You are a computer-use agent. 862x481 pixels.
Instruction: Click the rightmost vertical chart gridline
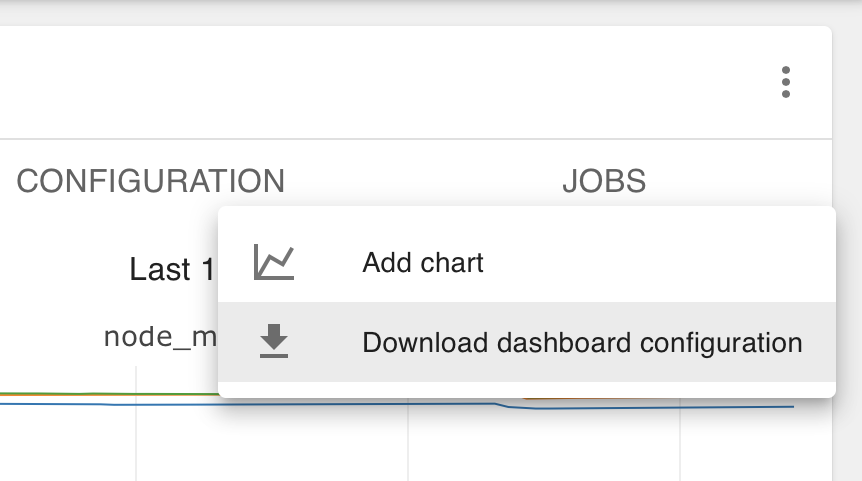pyautogui.click(x=680, y=440)
